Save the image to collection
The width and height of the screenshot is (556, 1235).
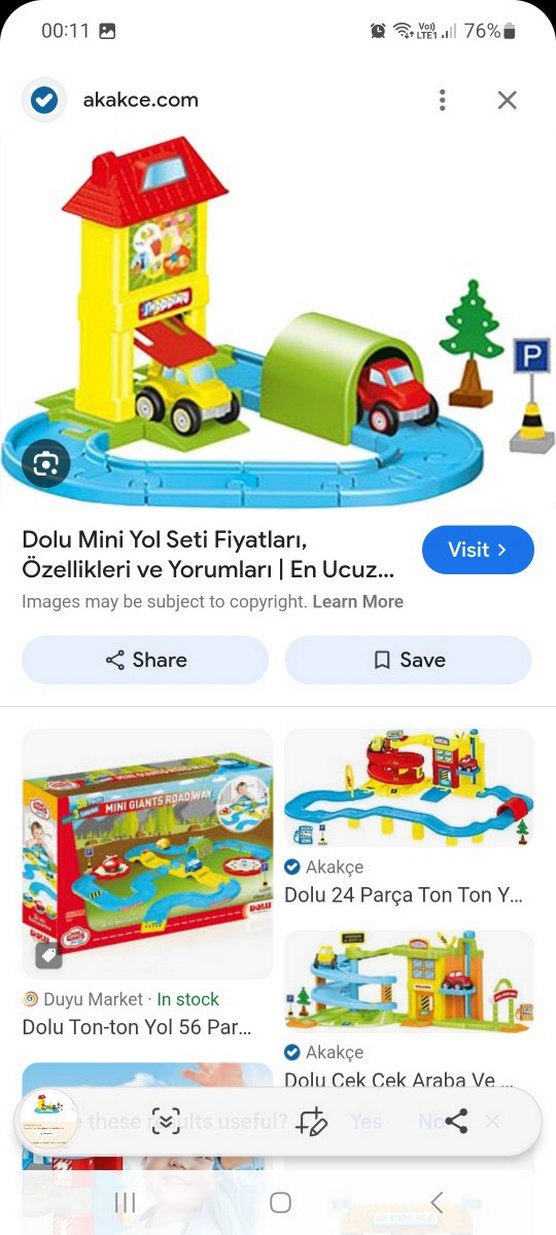pos(408,660)
